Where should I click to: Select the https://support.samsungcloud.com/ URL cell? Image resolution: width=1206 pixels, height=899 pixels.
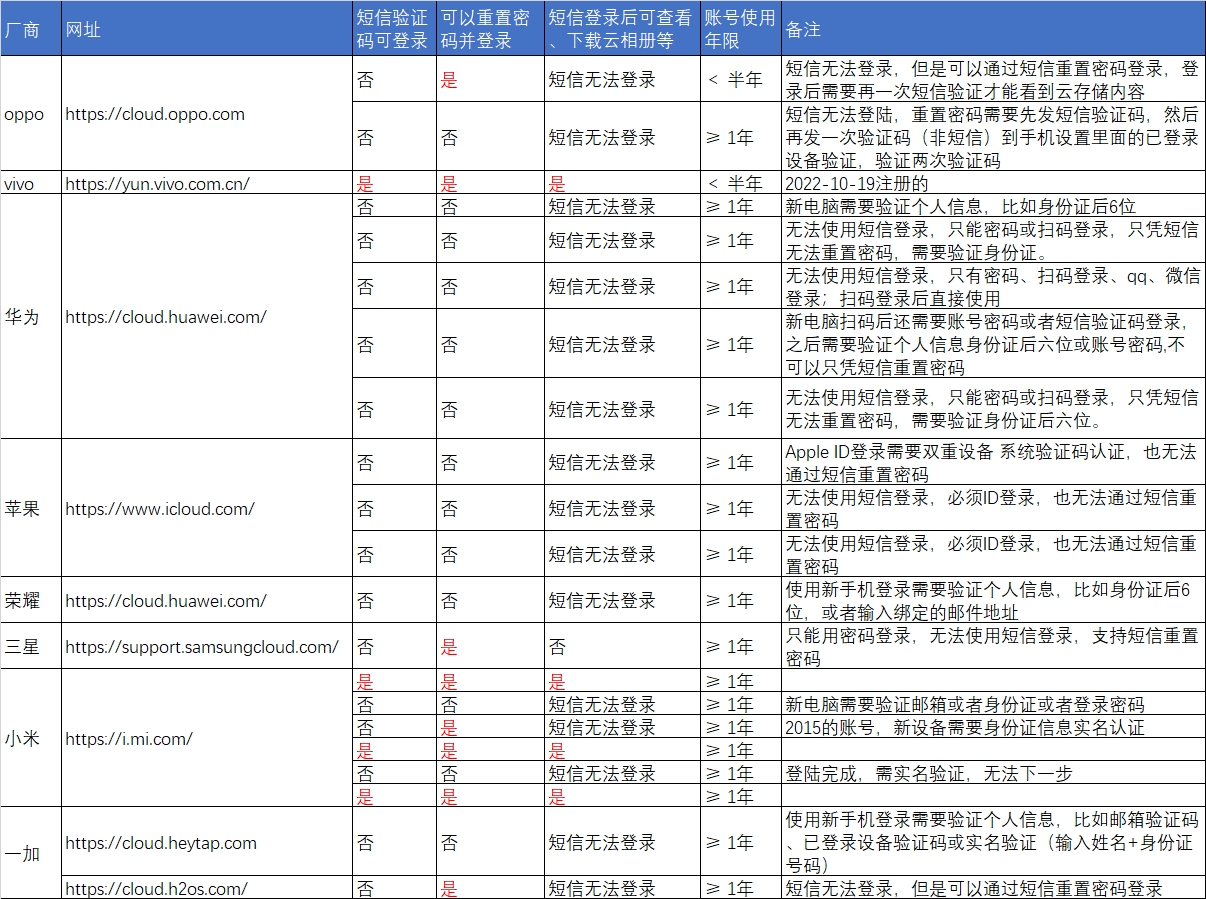[x=206, y=646]
